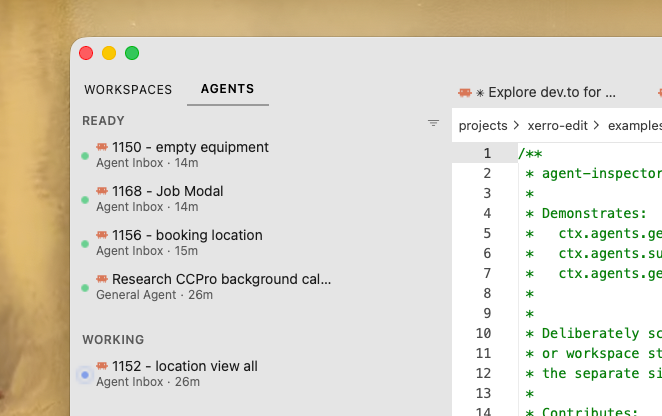Screen dimensions: 662x416
Task: Expand the chevron after xerro-edit breadcrumb
Action: pos(596,125)
